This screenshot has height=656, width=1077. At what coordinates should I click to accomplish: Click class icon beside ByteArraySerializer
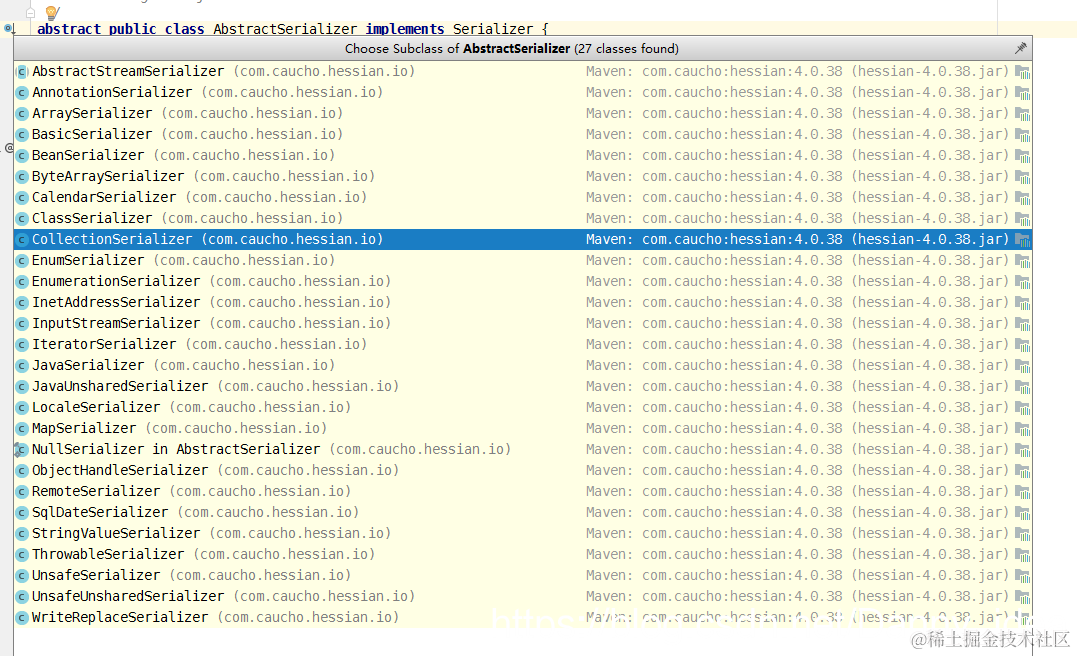click(x=22, y=177)
